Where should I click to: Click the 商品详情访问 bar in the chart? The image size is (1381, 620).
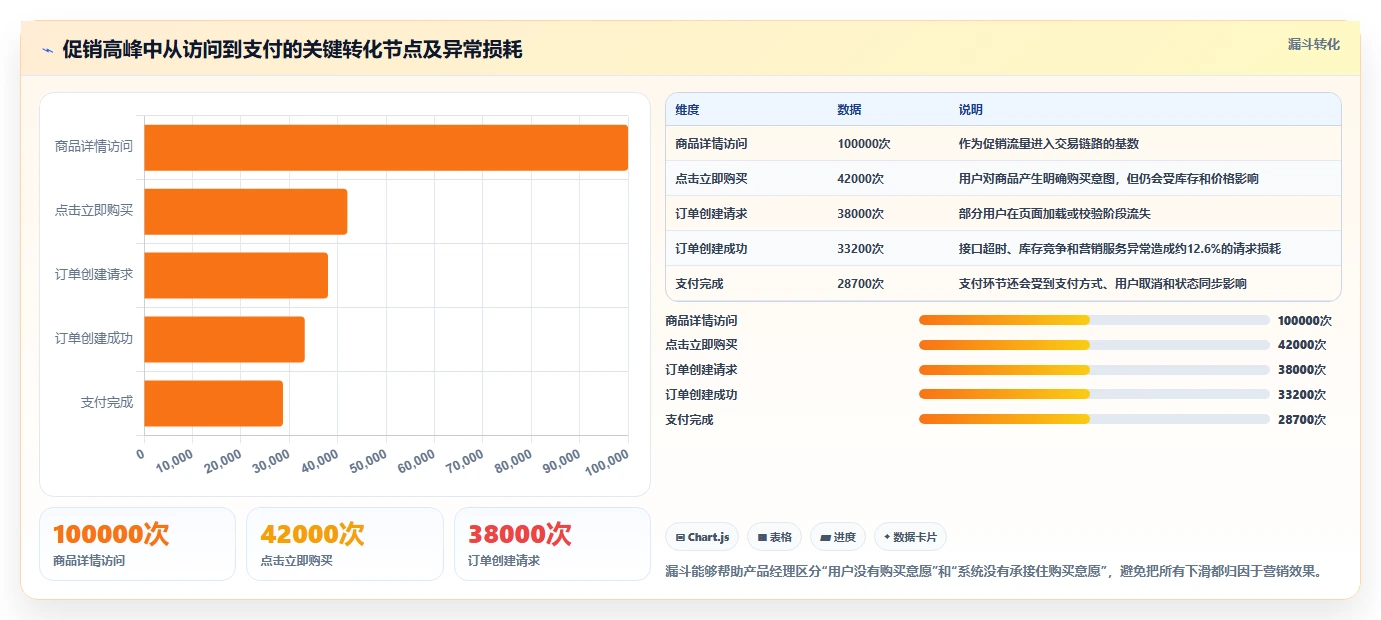[386, 147]
